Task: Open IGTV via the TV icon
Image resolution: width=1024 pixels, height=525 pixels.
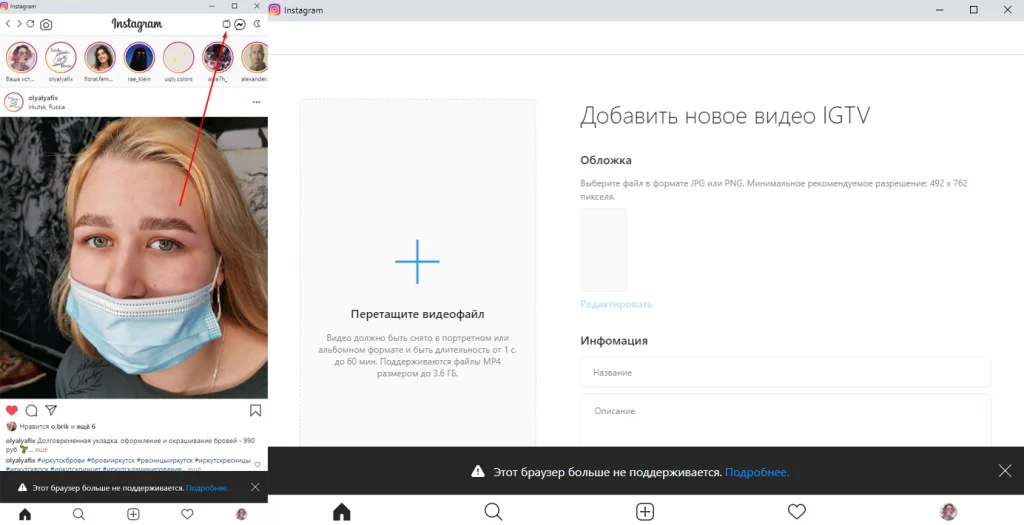Action: (x=226, y=24)
